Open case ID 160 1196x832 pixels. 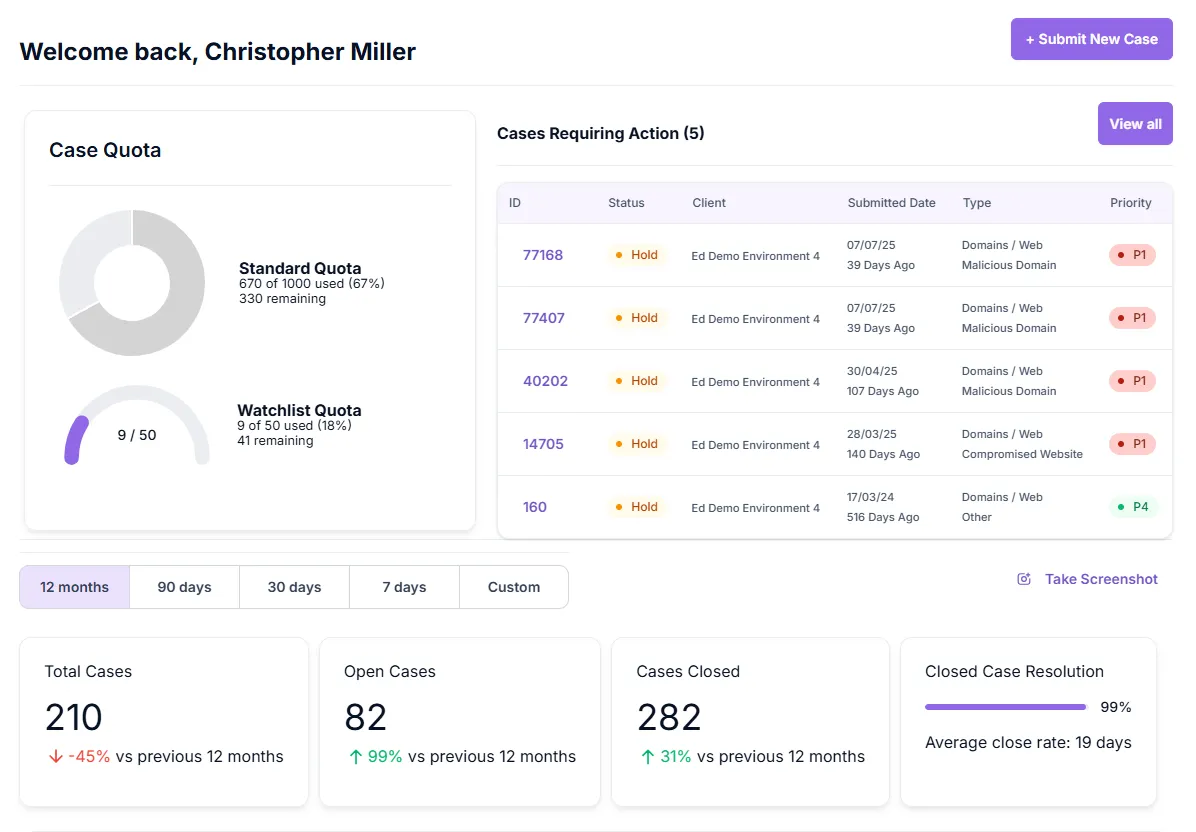coord(534,507)
